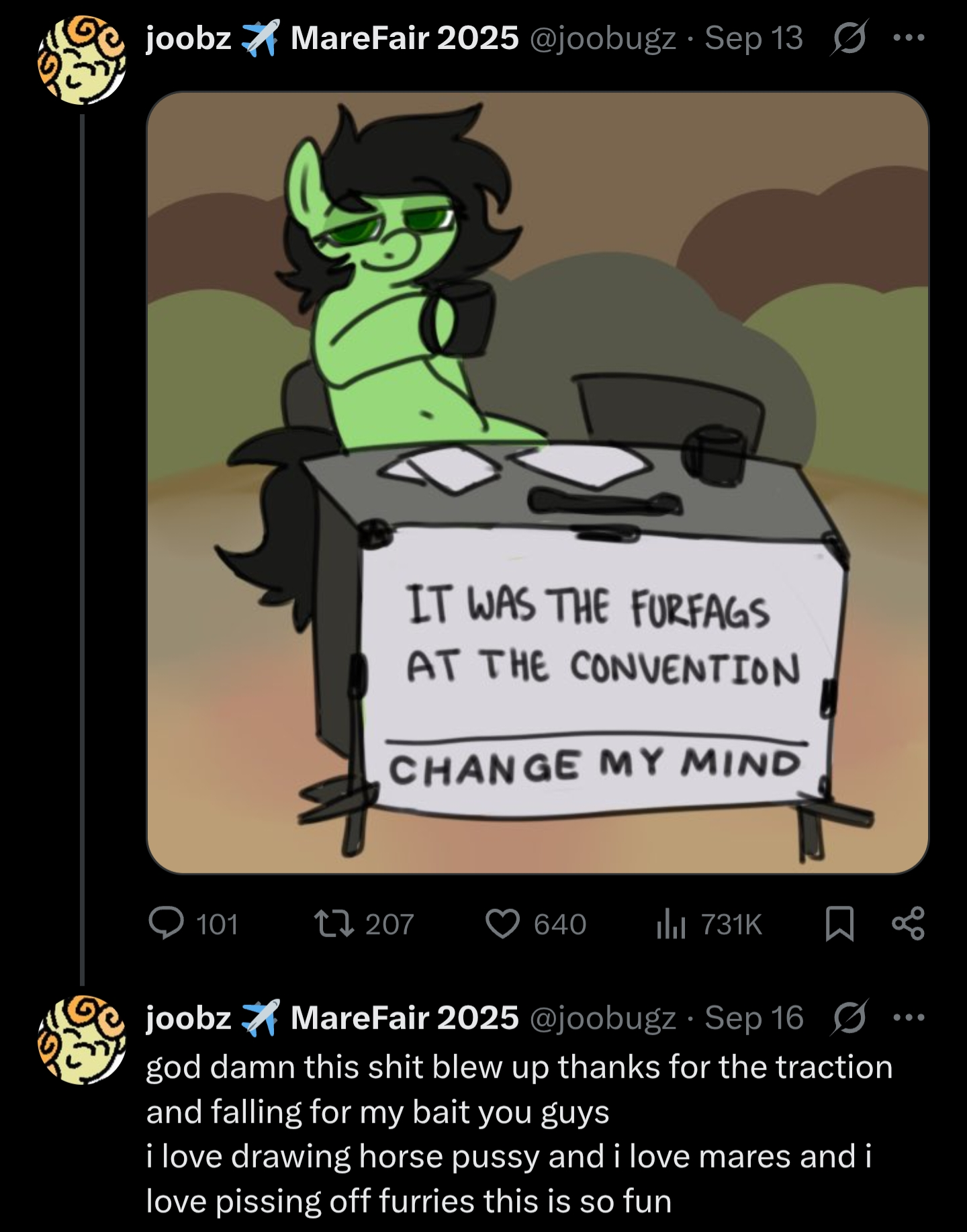Share the first tweet
Viewport: 967px width, 1232px height.
tap(908, 924)
